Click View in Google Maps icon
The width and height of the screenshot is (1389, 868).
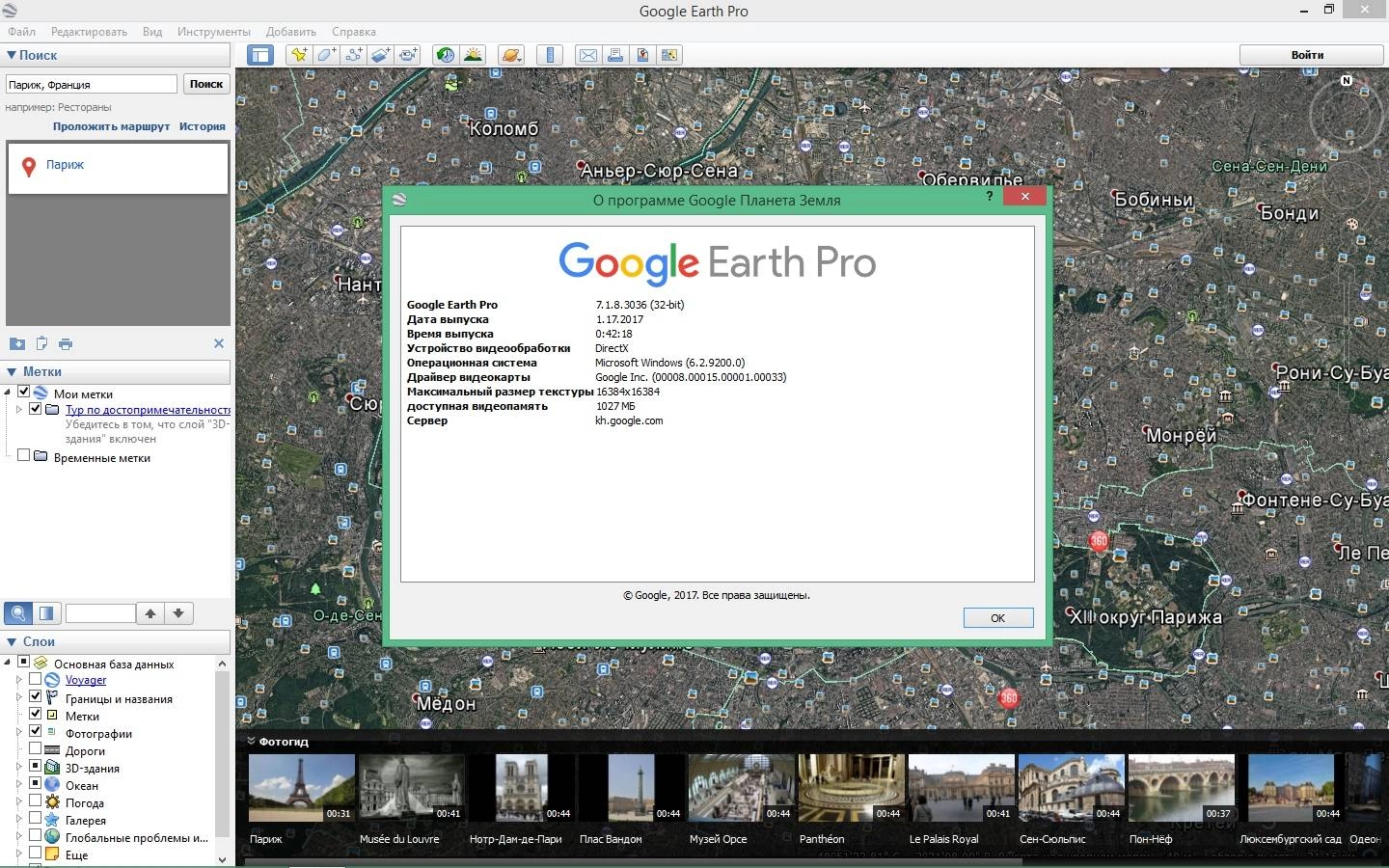[x=668, y=55]
